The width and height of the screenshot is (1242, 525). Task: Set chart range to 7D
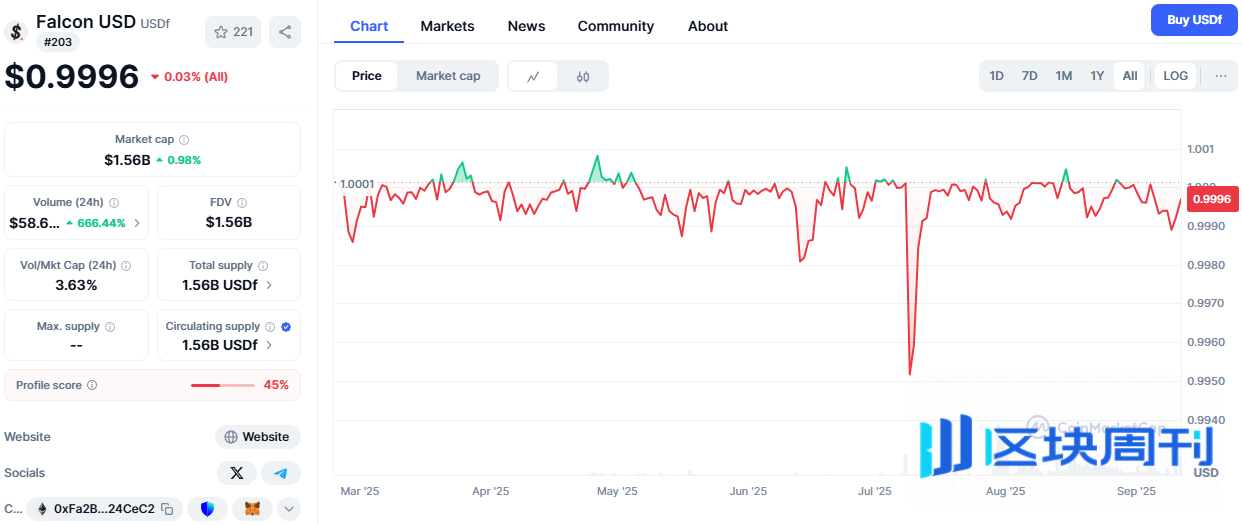click(1030, 76)
